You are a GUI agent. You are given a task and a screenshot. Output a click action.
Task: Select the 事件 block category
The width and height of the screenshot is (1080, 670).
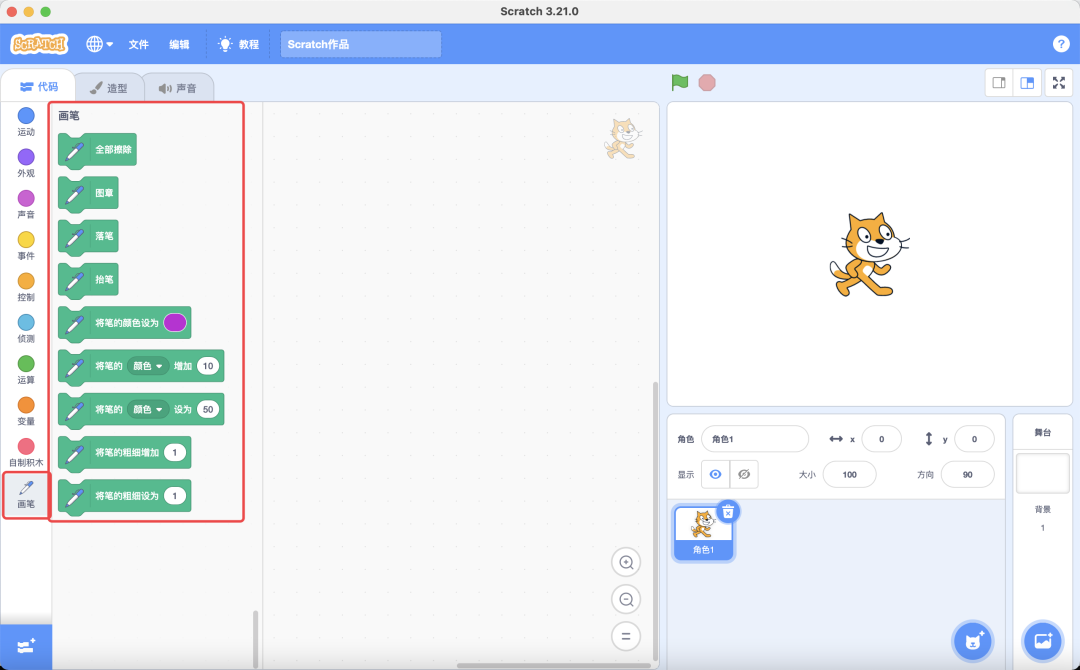26,245
